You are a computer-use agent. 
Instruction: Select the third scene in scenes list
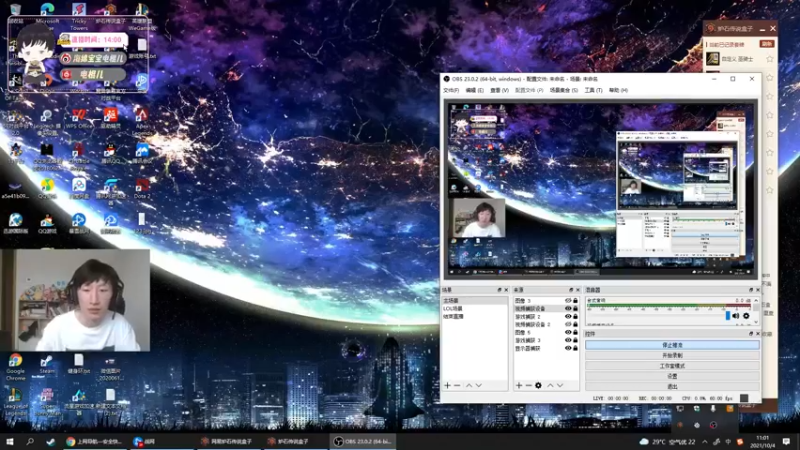coord(474,316)
